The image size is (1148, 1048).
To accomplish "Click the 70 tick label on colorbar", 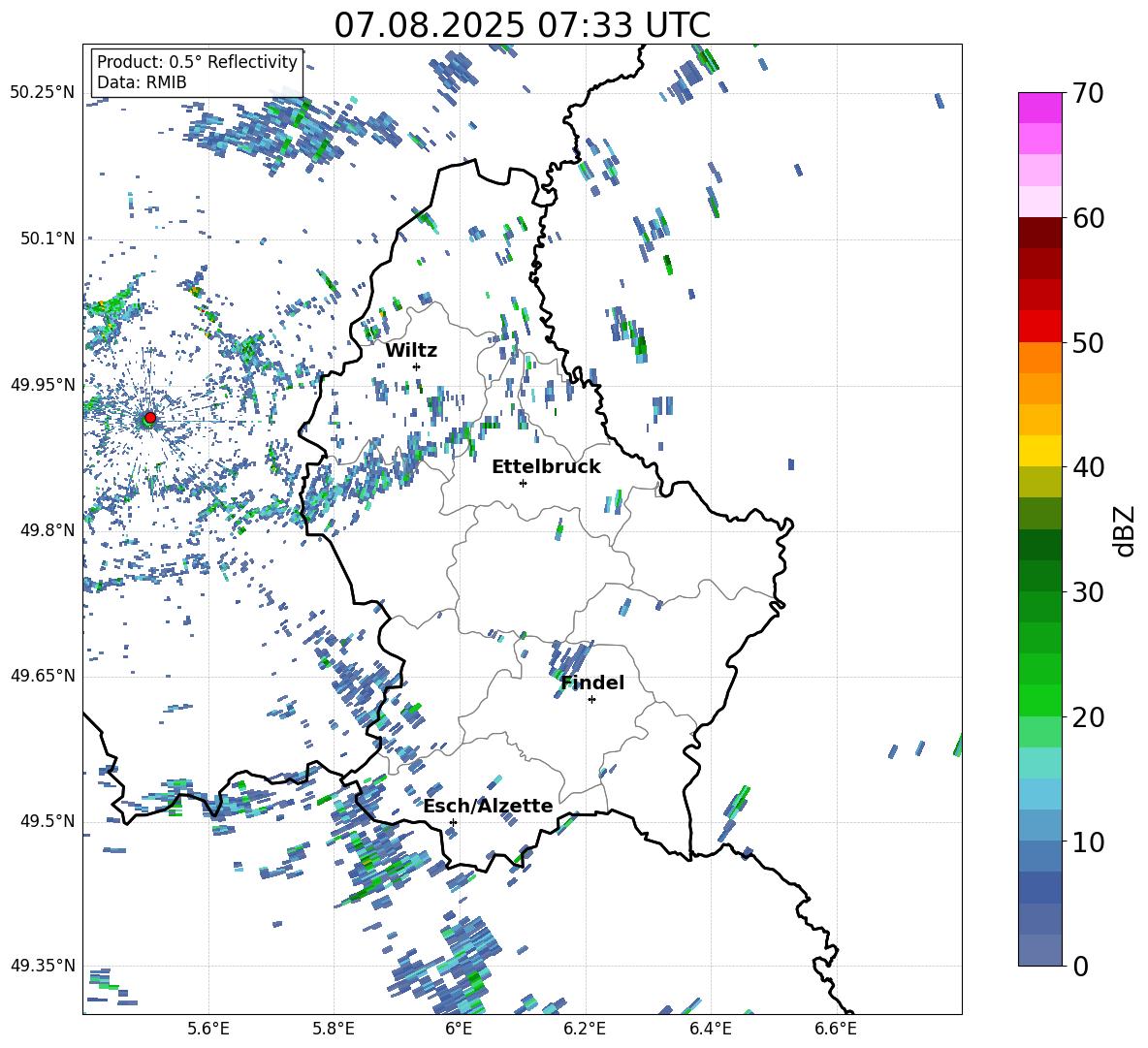I will [x=1089, y=94].
